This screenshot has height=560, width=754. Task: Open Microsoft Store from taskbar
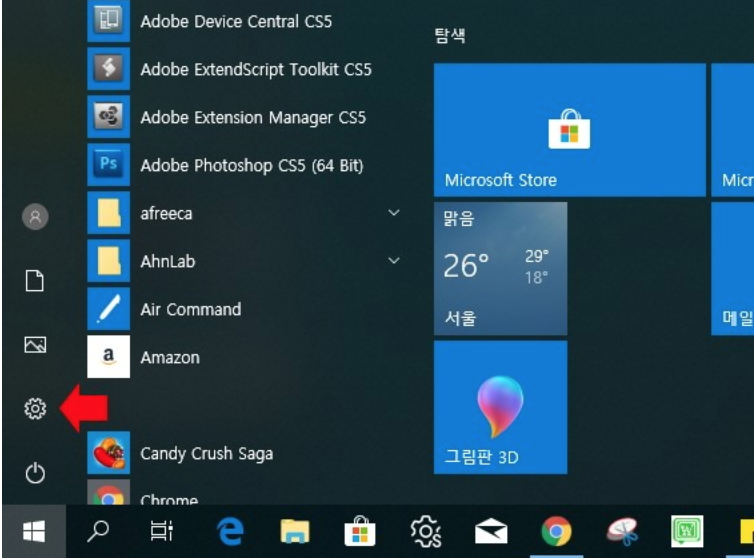click(360, 531)
